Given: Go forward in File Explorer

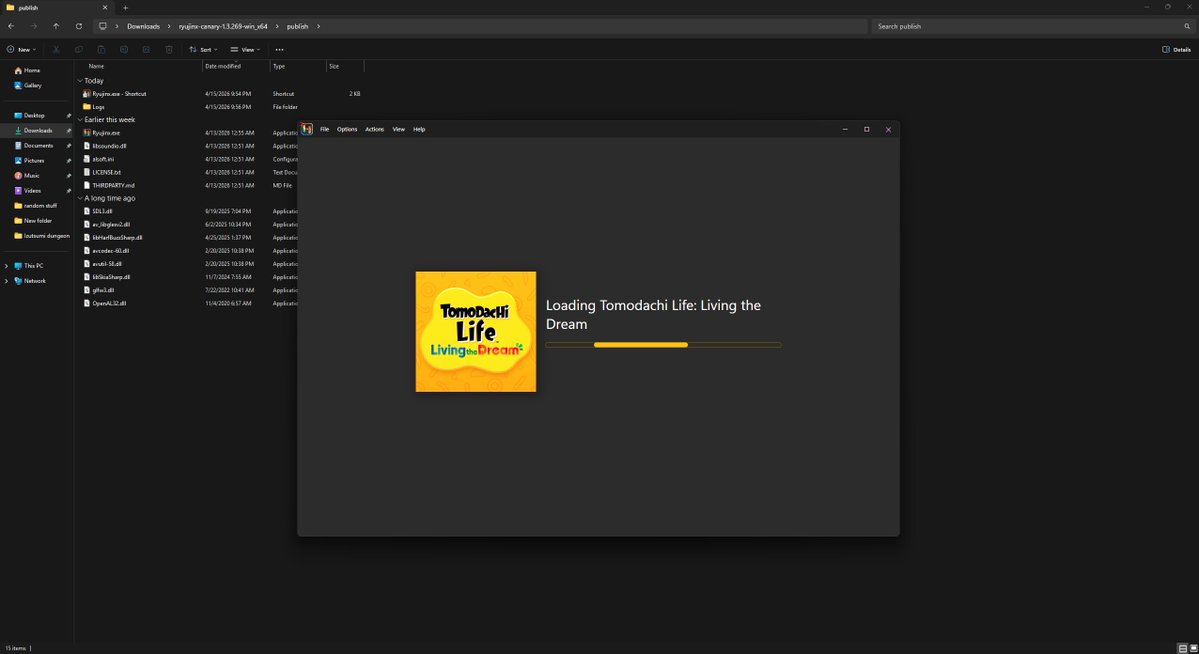Looking at the screenshot, I should tap(34, 26).
